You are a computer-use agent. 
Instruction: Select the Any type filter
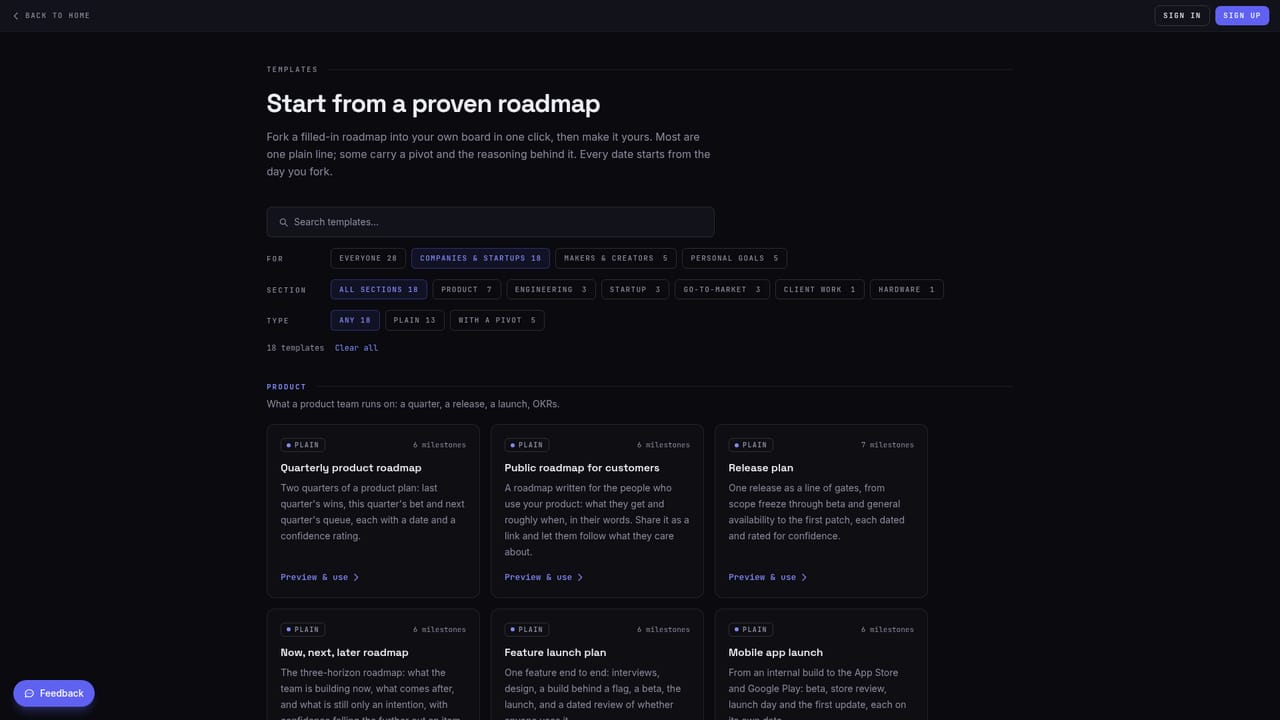(x=355, y=320)
